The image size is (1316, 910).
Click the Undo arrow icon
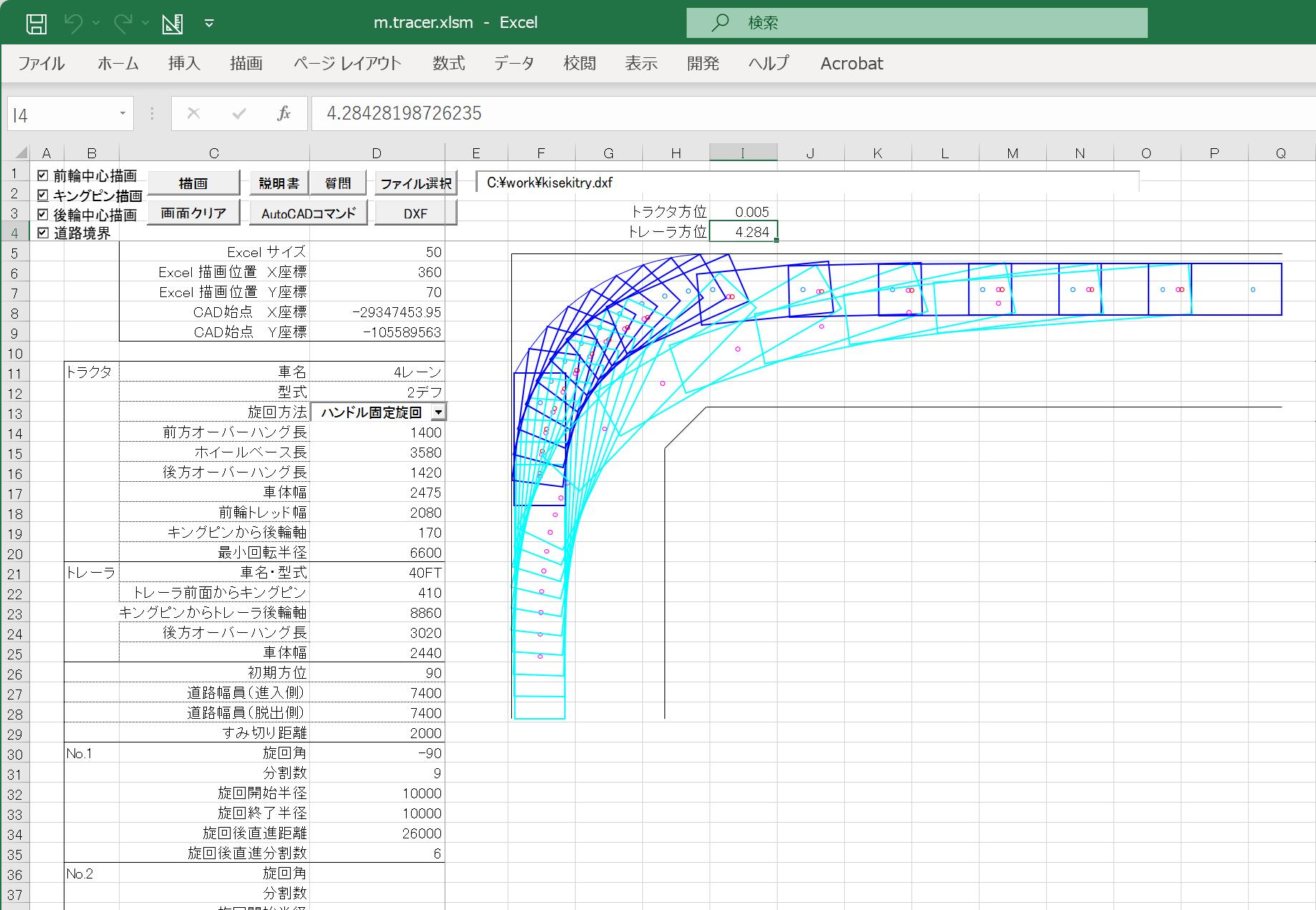click(x=73, y=23)
